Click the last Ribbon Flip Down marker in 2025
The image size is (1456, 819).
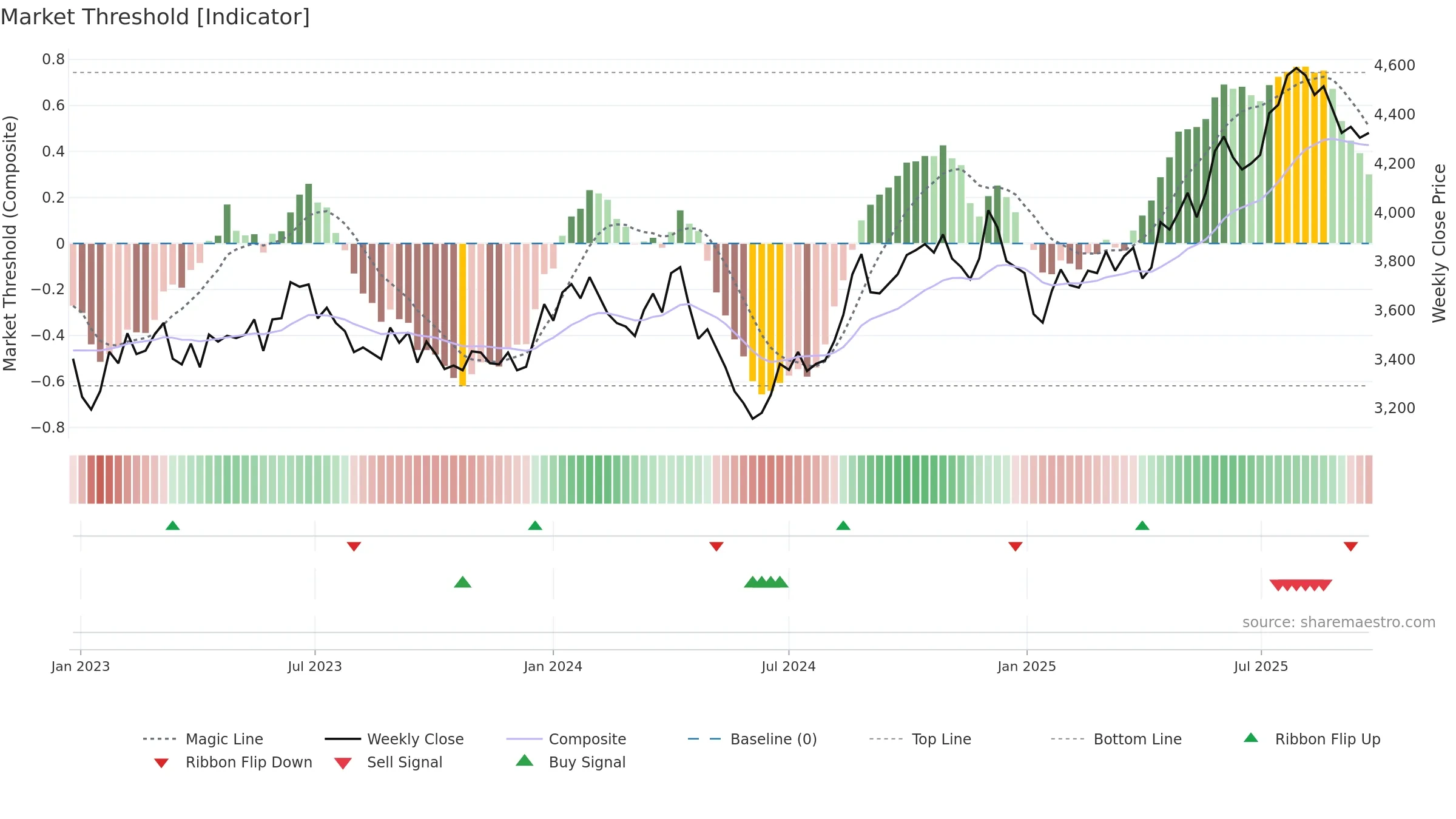pyautogui.click(x=1350, y=547)
